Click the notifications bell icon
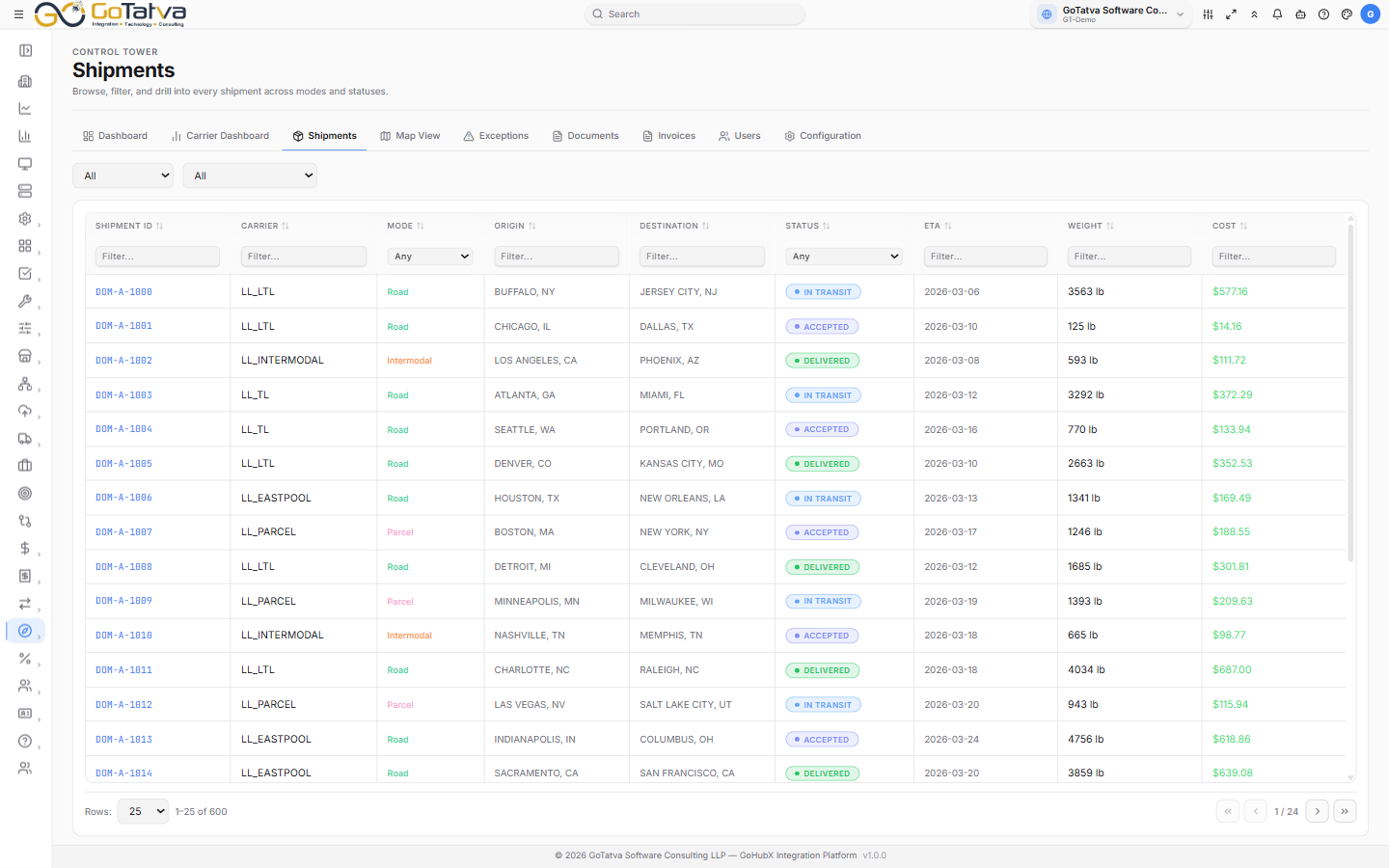This screenshot has width=1389, height=868. click(x=1277, y=14)
